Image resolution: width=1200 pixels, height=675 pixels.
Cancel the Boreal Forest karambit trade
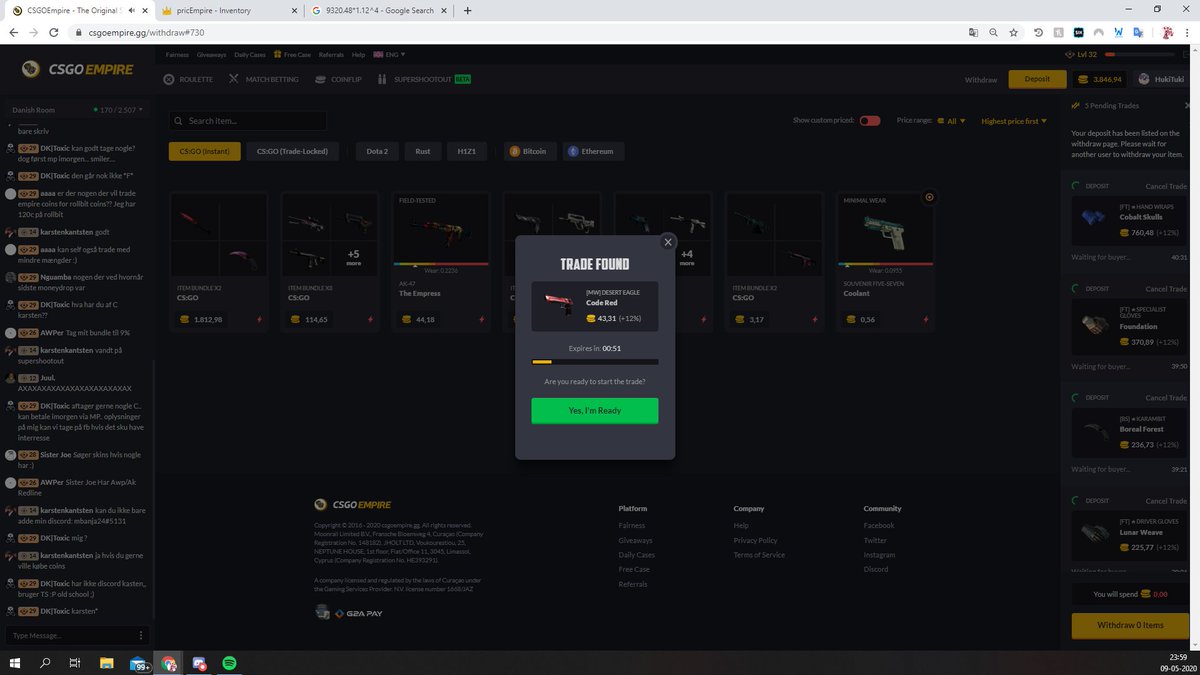click(x=1166, y=398)
